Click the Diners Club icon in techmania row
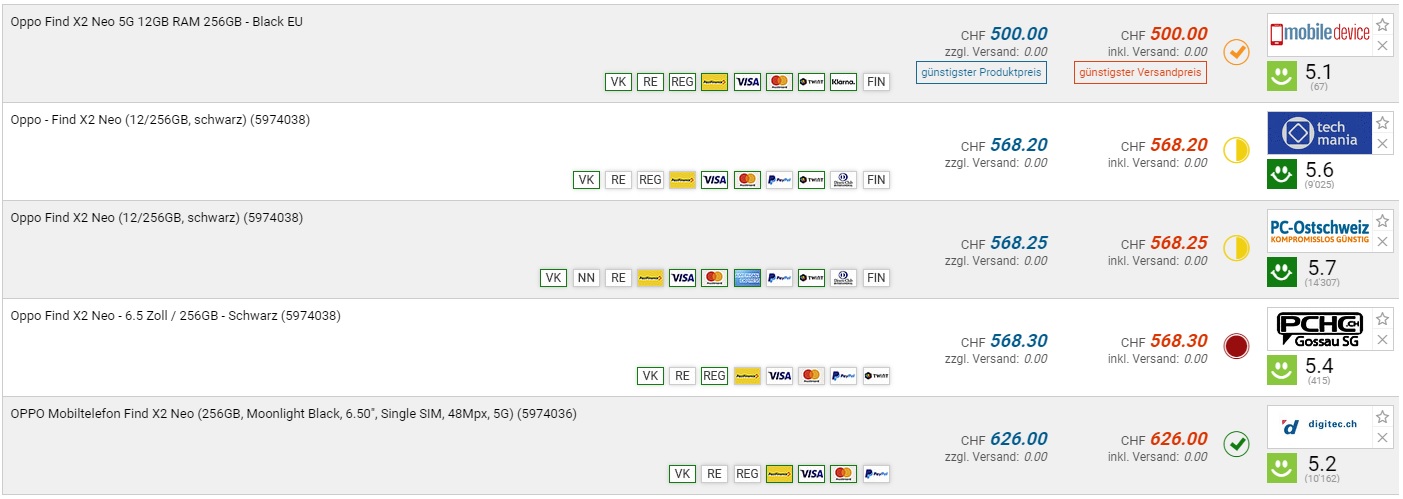The image size is (1403, 499). (843, 180)
